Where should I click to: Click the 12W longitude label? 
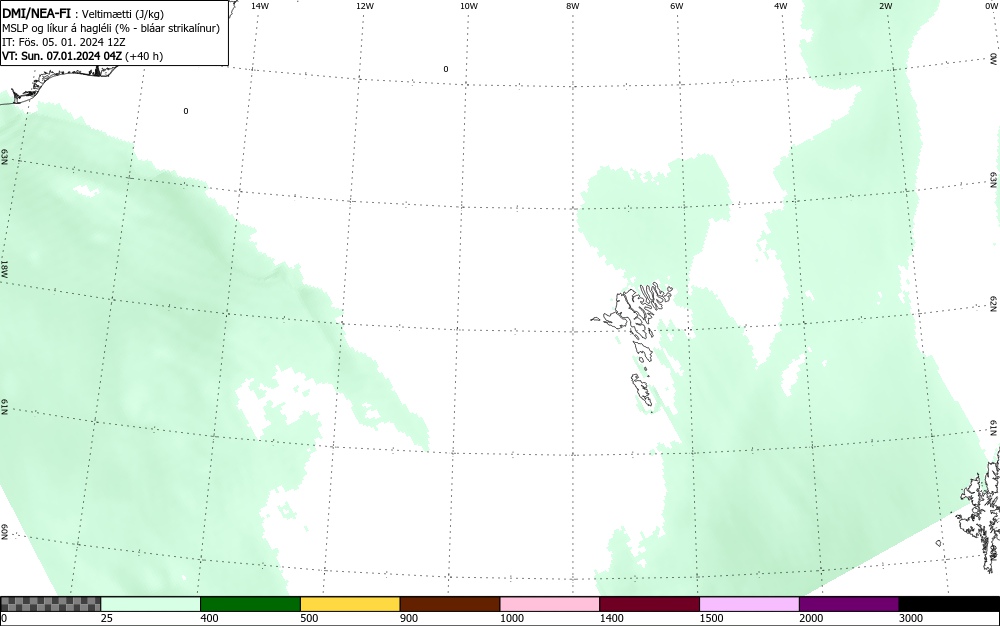coord(364,6)
